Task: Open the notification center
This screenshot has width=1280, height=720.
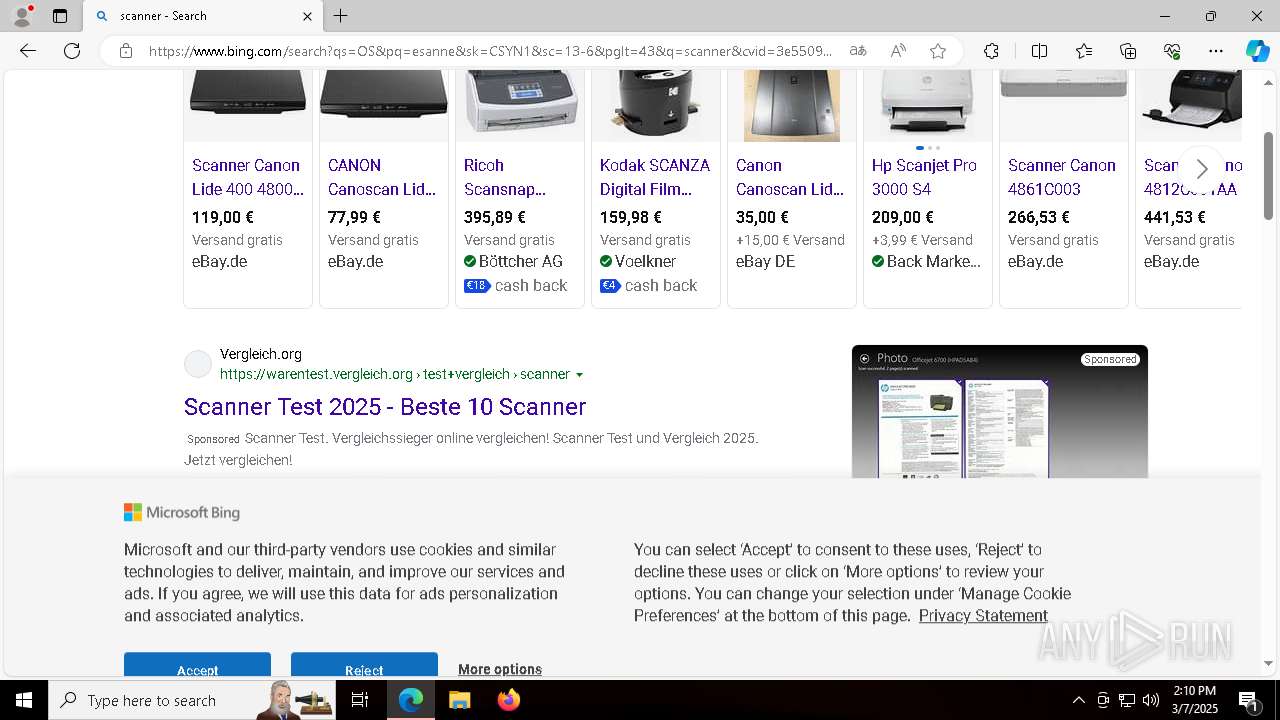Action: [1249, 700]
